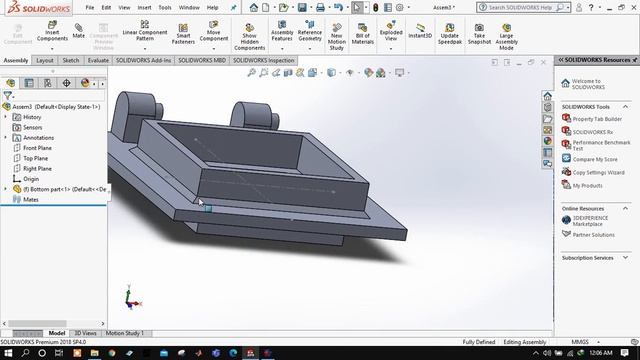640x360 pixels.
Task: Click the Print icon
Action: 320,7
